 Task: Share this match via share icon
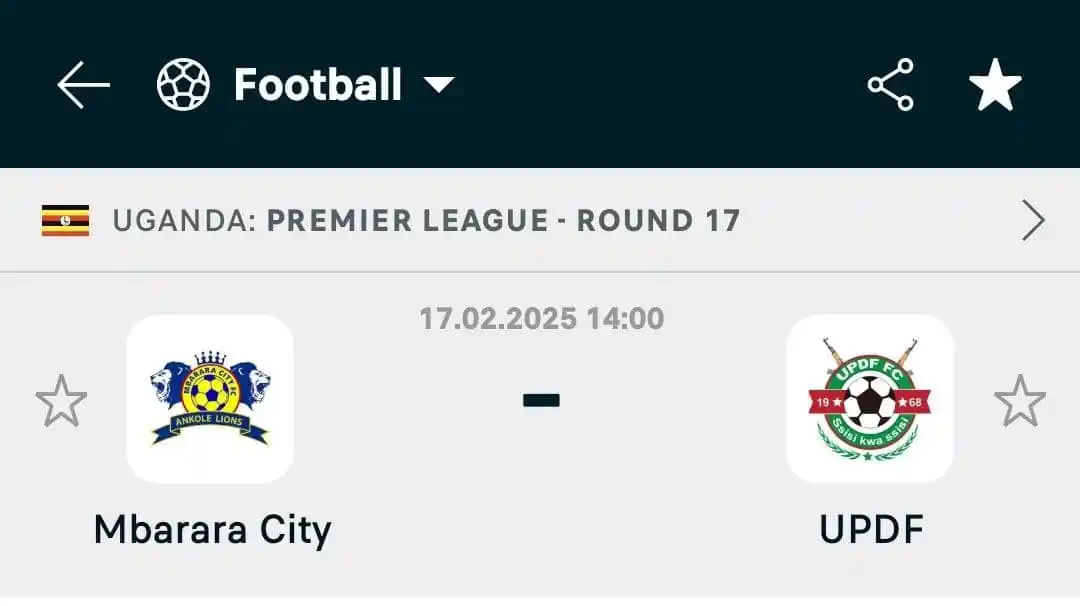click(891, 85)
